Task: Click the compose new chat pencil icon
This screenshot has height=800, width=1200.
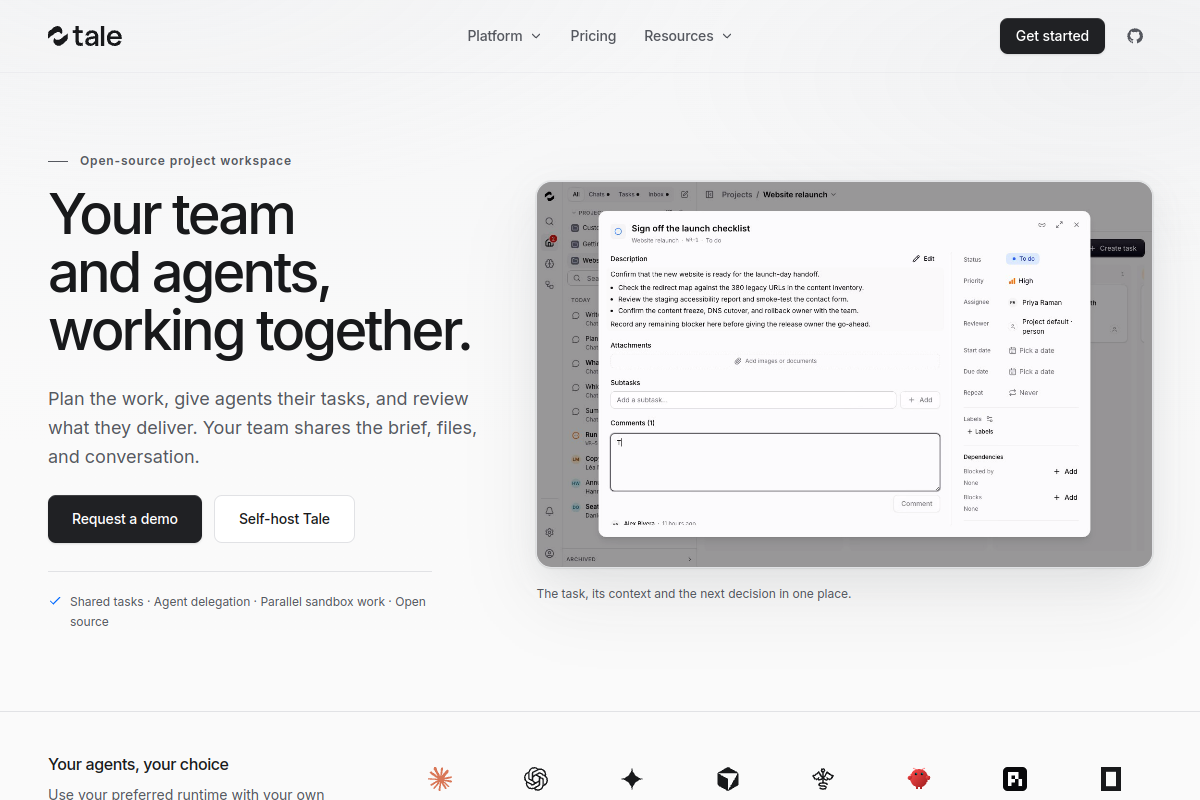Action: 685,194
